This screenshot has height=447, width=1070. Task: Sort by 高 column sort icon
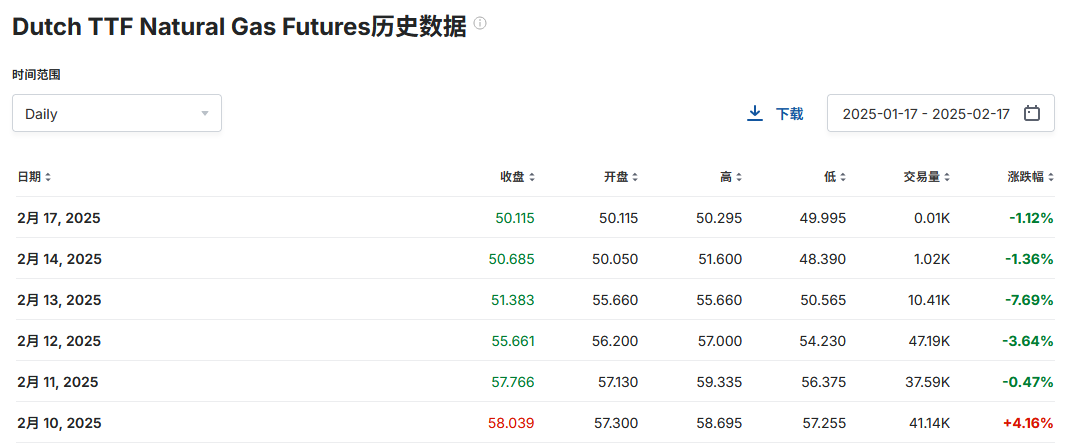click(x=739, y=177)
